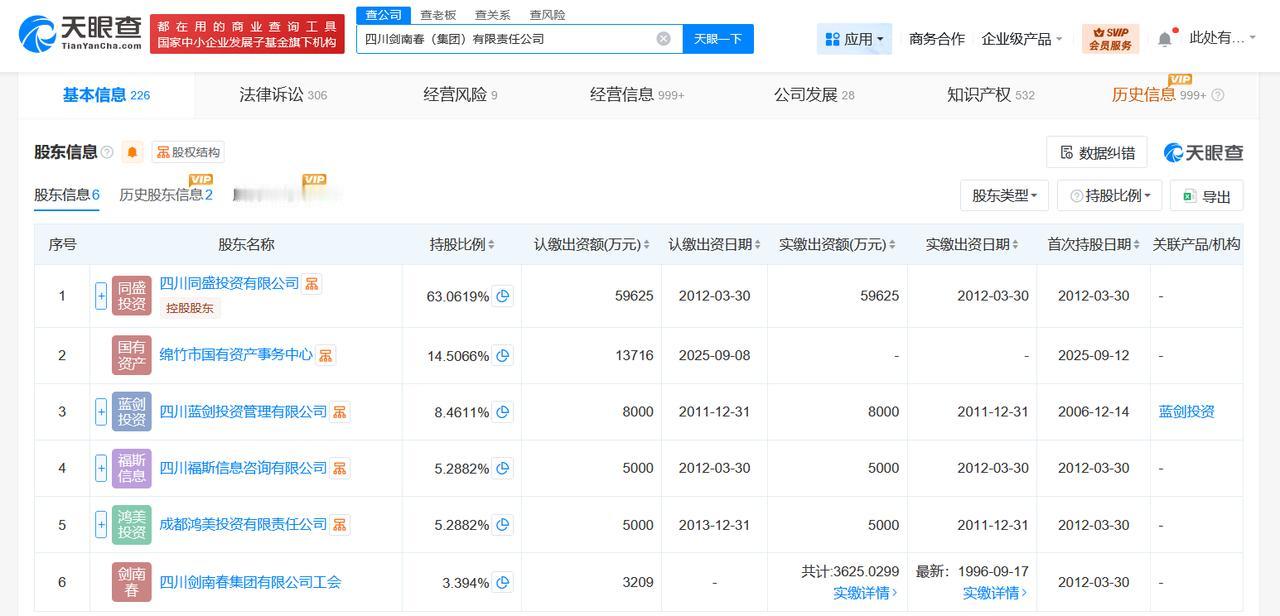Viewport: 1280px width, 616px height.
Task: Click 福斯信息 company avatar
Action: click(x=132, y=468)
